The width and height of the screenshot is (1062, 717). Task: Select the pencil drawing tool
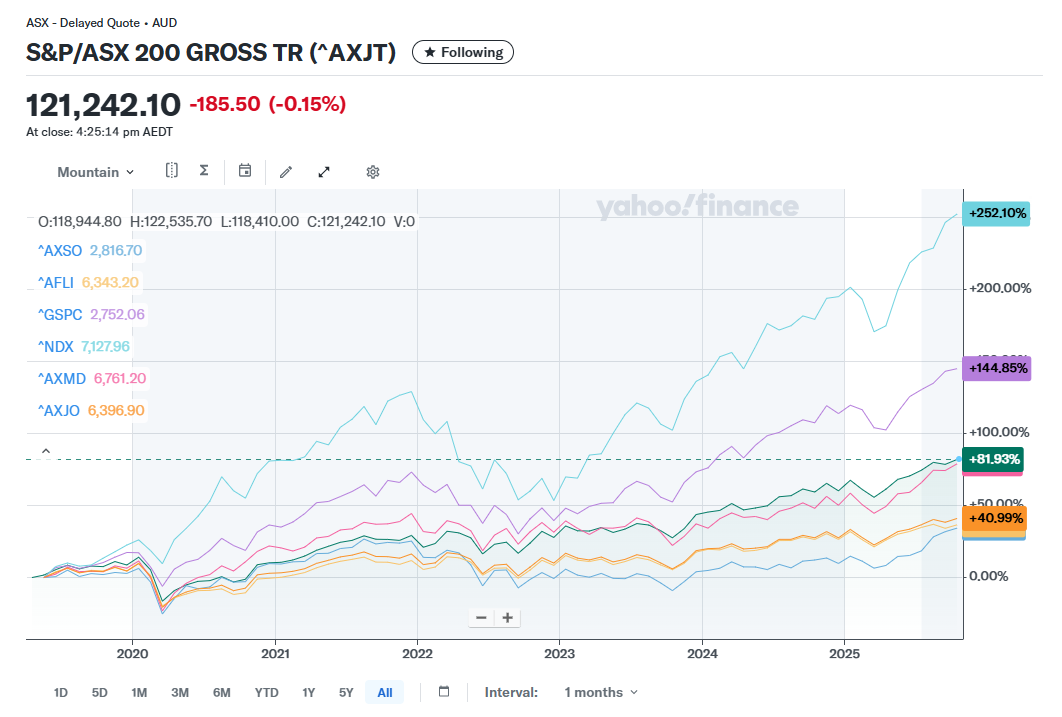(x=286, y=172)
